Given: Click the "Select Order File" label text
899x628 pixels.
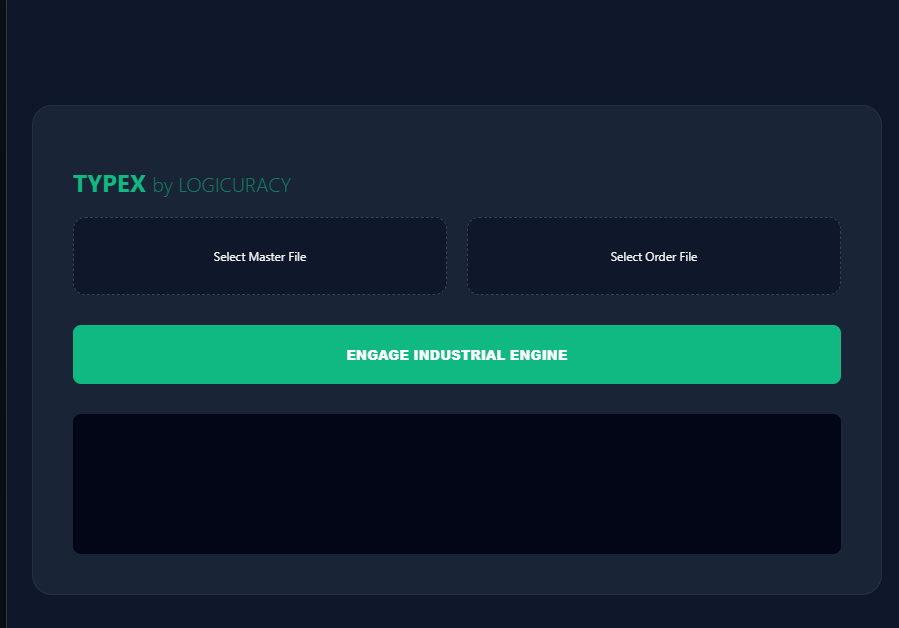Looking at the screenshot, I should pos(653,257).
